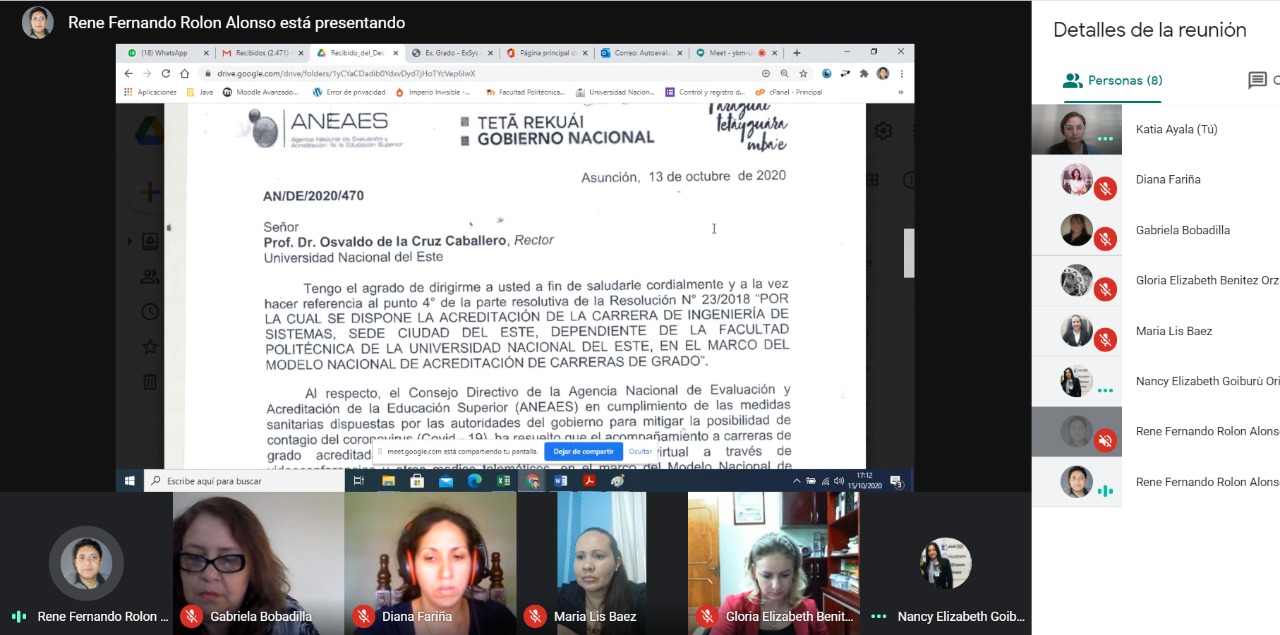This screenshot has height=635, width=1280.
Task: Select Maria Lis Baez in the people list
Action: 1156,331
